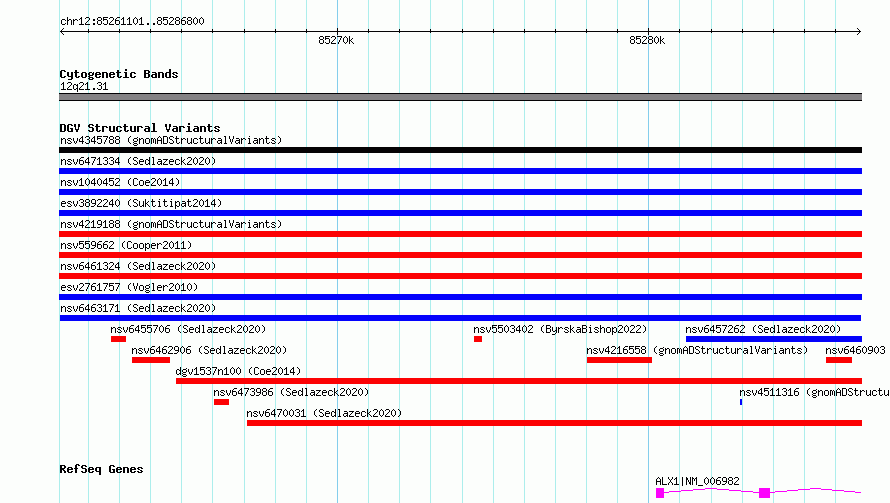The image size is (890, 503).
Task: Click the second magenta ALX1 exon box
Action: (x=765, y=493)
